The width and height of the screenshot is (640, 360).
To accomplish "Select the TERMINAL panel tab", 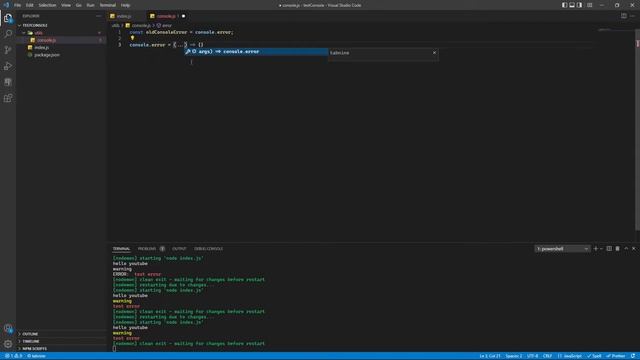I will click(121, 249).
